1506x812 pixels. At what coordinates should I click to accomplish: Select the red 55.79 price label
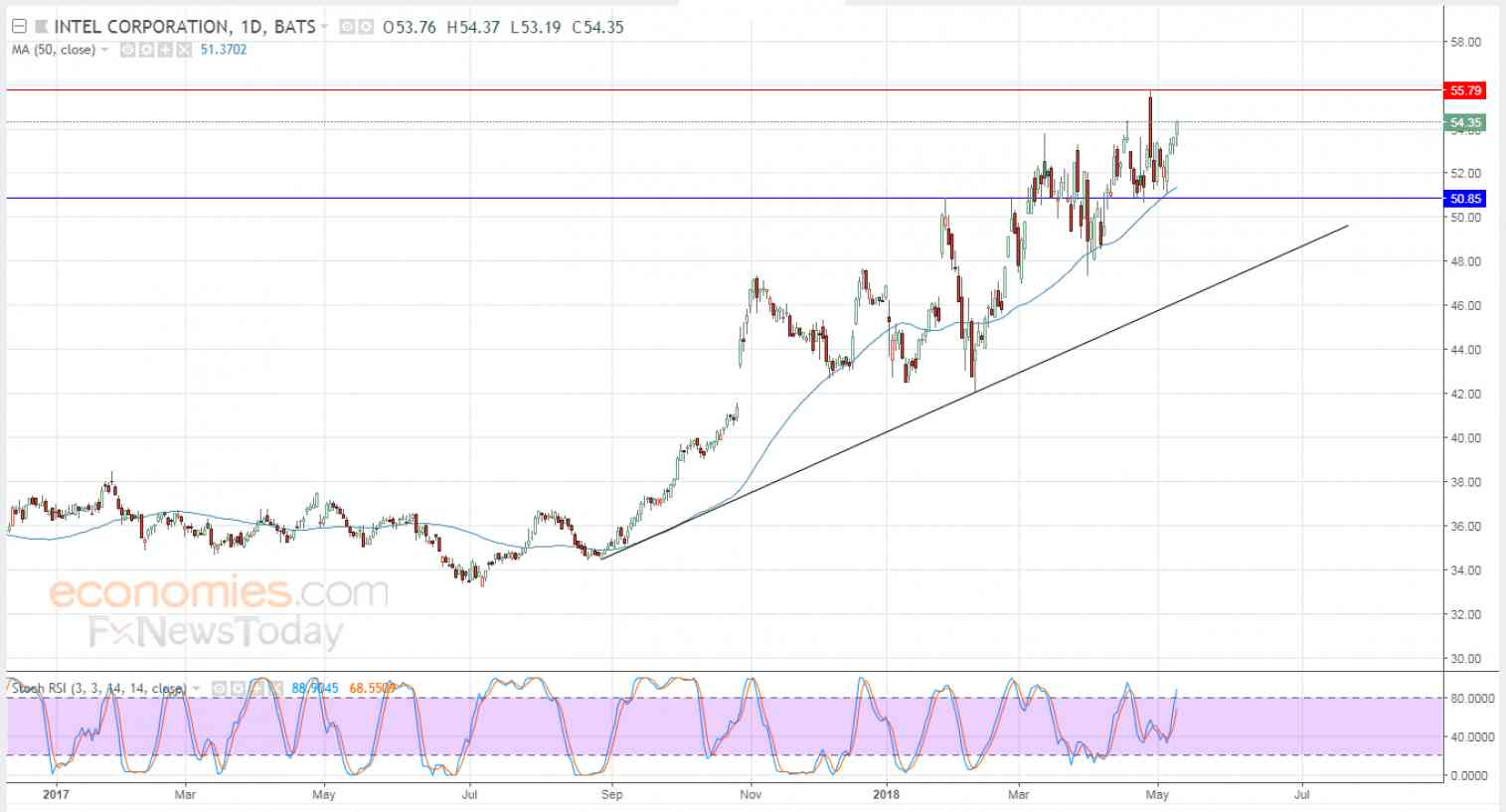pyautogui.click(x=1466, y=90)
